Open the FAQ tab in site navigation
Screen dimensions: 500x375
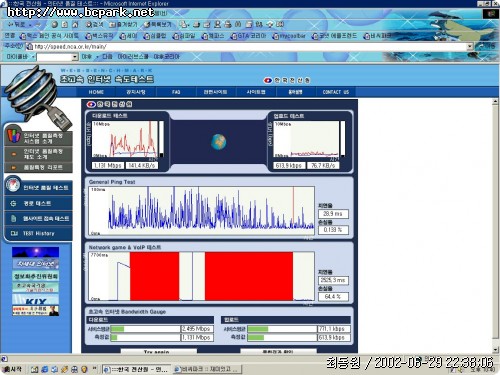pyautogui.click(x=176, y=92)
